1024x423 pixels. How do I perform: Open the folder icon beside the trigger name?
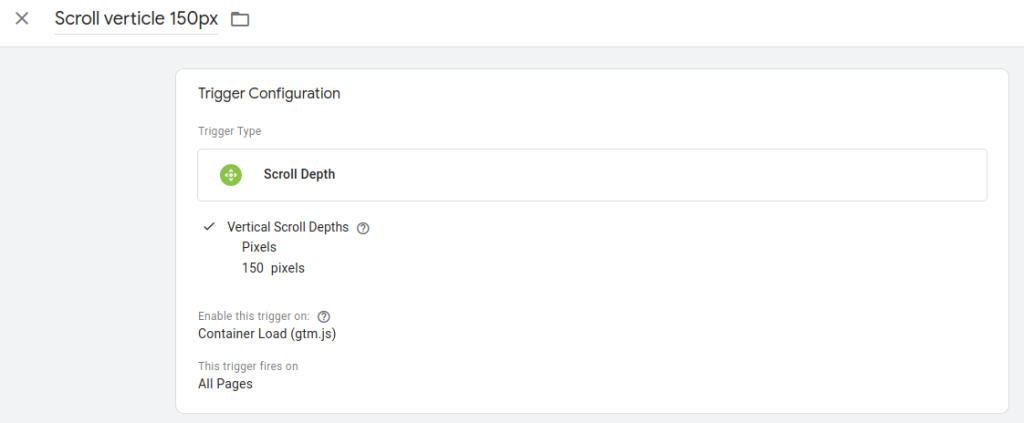239,19
